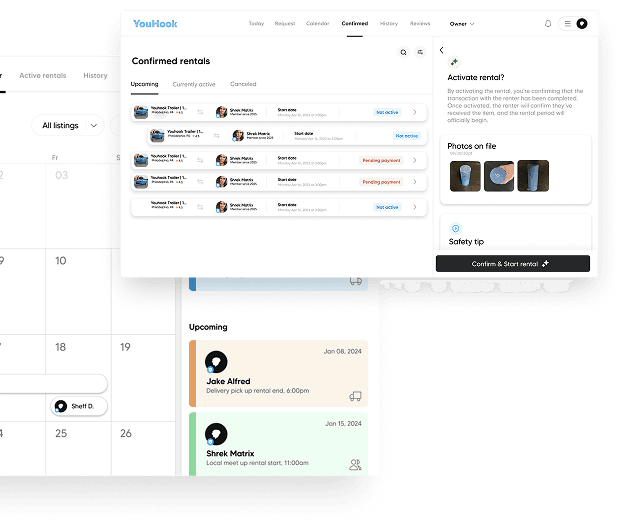Click delivery truck icon on Jake Alfred card
The height and width of the screenshot is (529, 623).
point(355,396)
